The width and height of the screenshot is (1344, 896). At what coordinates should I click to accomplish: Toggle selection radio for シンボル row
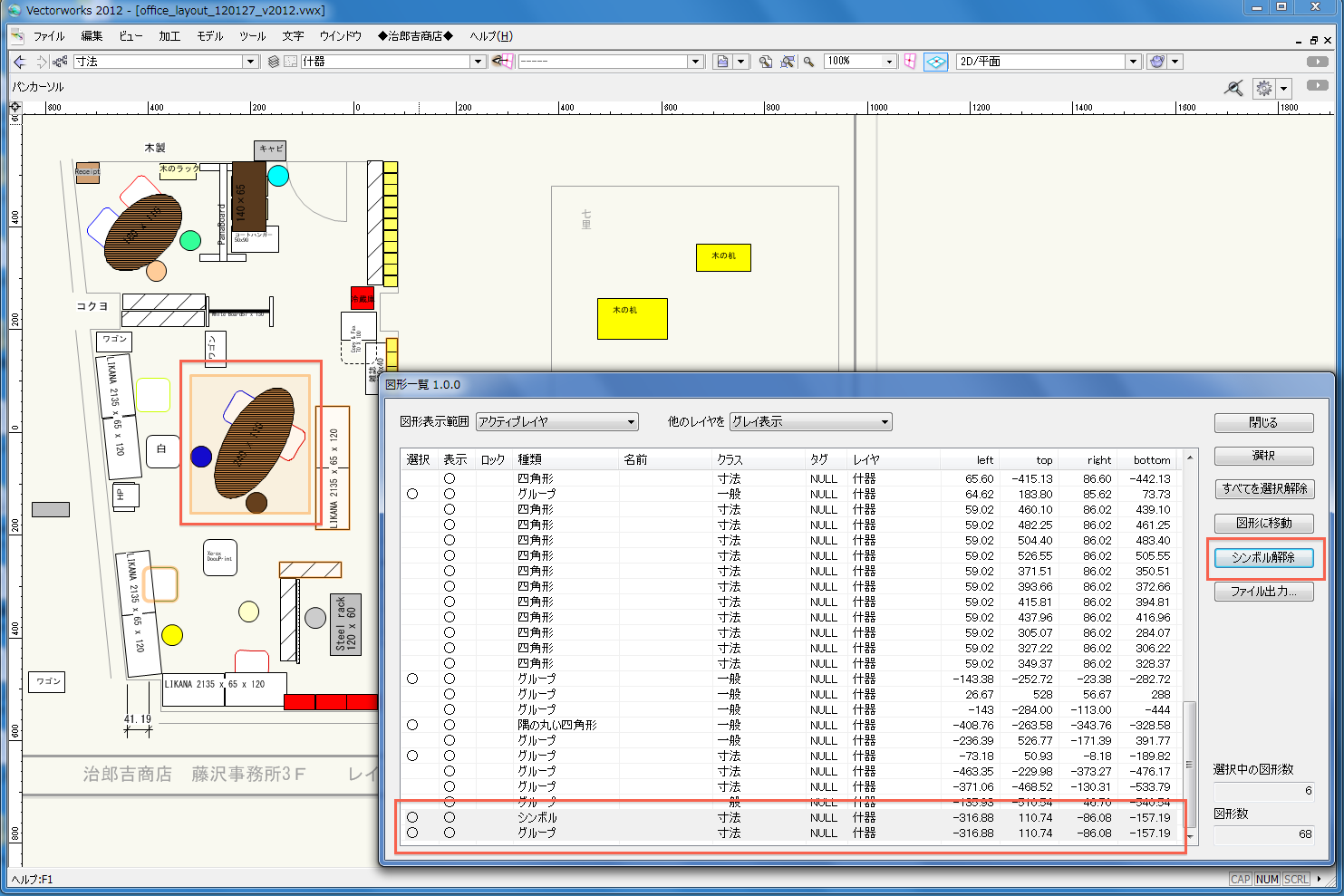coord(412,817)
